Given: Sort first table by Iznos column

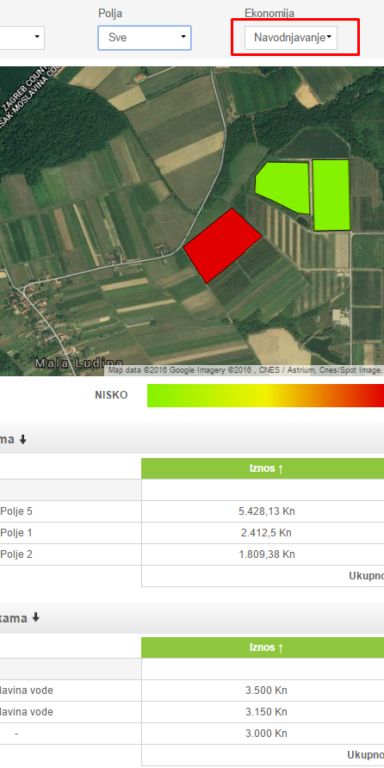Looking at the screenshot, I should coord(266,469).
